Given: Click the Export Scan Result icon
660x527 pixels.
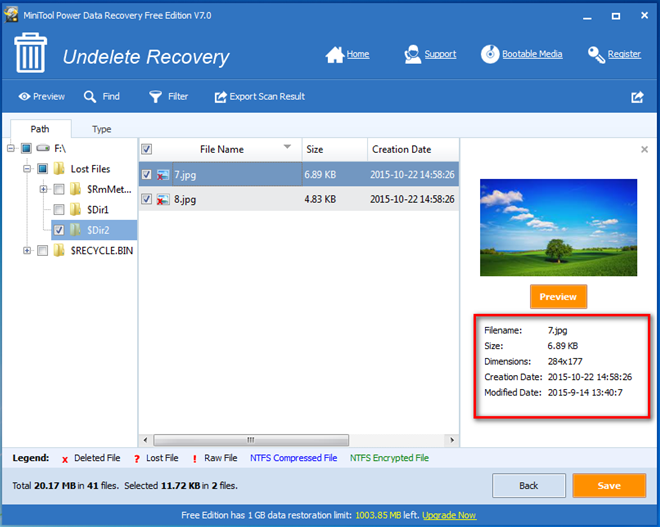Looking at the screenshot, I should [221, 97].
